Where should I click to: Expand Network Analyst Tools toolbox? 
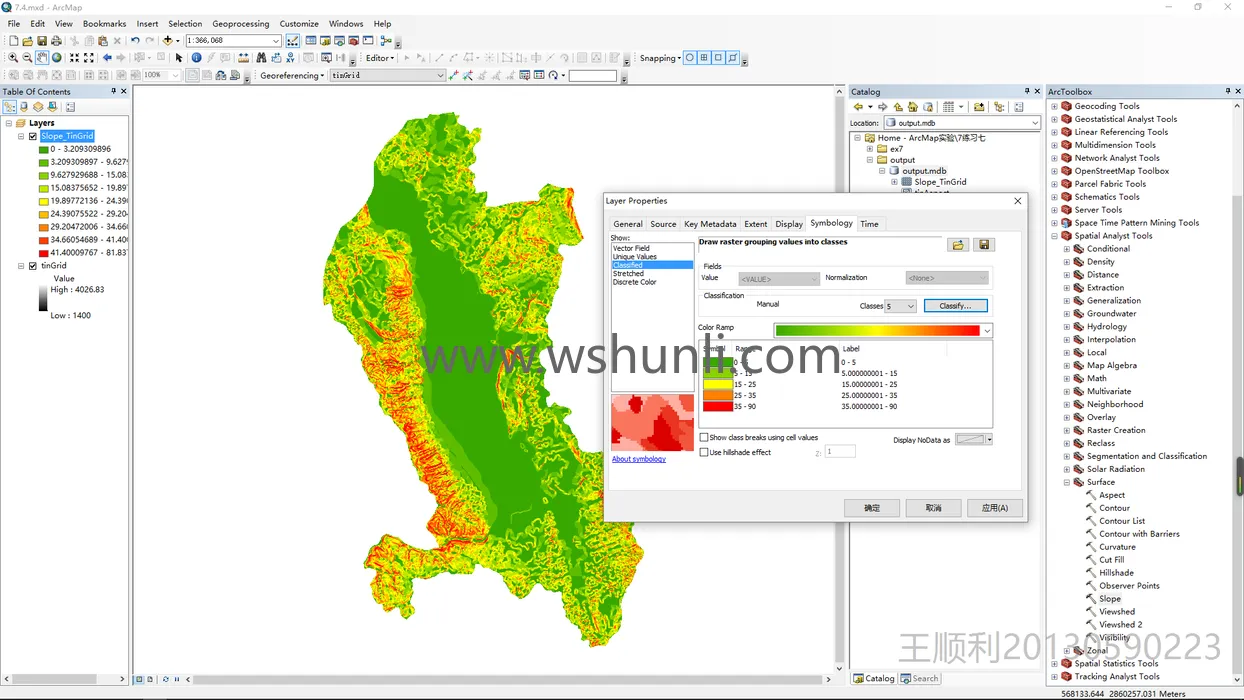(1054, 158)
